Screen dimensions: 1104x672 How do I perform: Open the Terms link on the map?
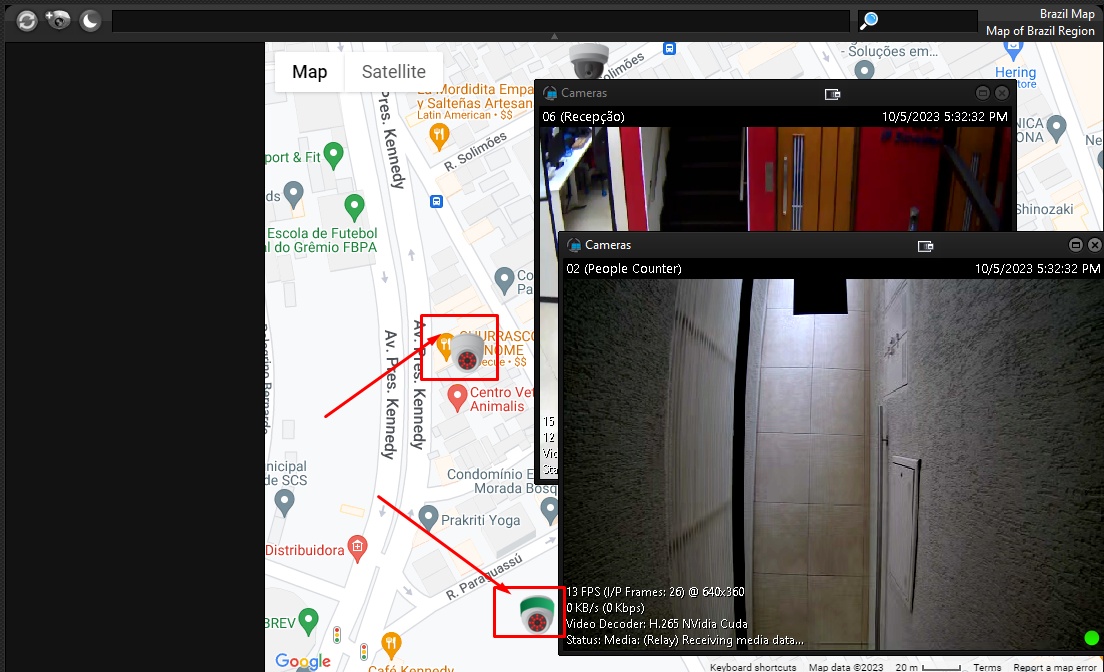tap(987, 667)
